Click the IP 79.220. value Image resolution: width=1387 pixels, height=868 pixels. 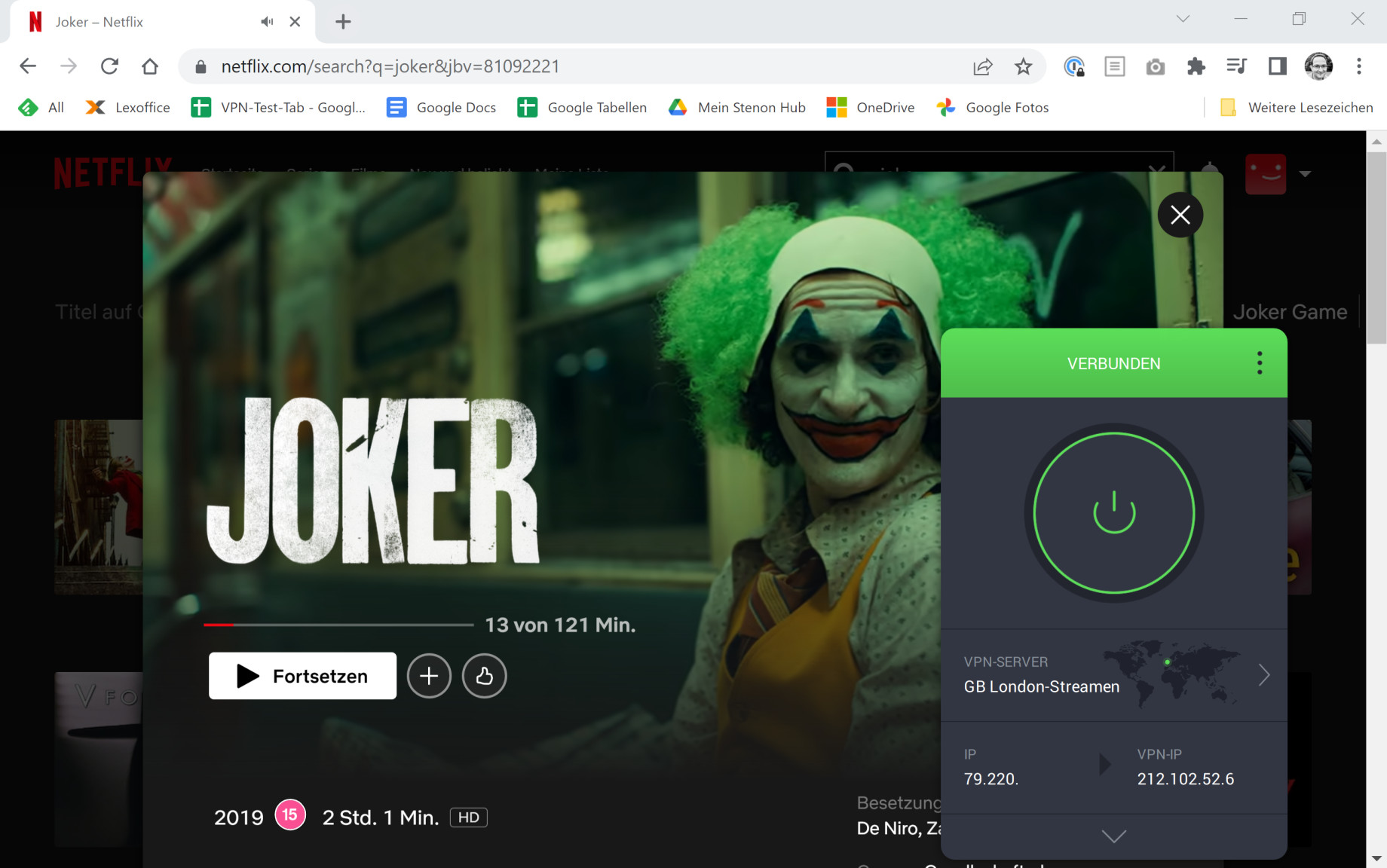tap(990, 779)
